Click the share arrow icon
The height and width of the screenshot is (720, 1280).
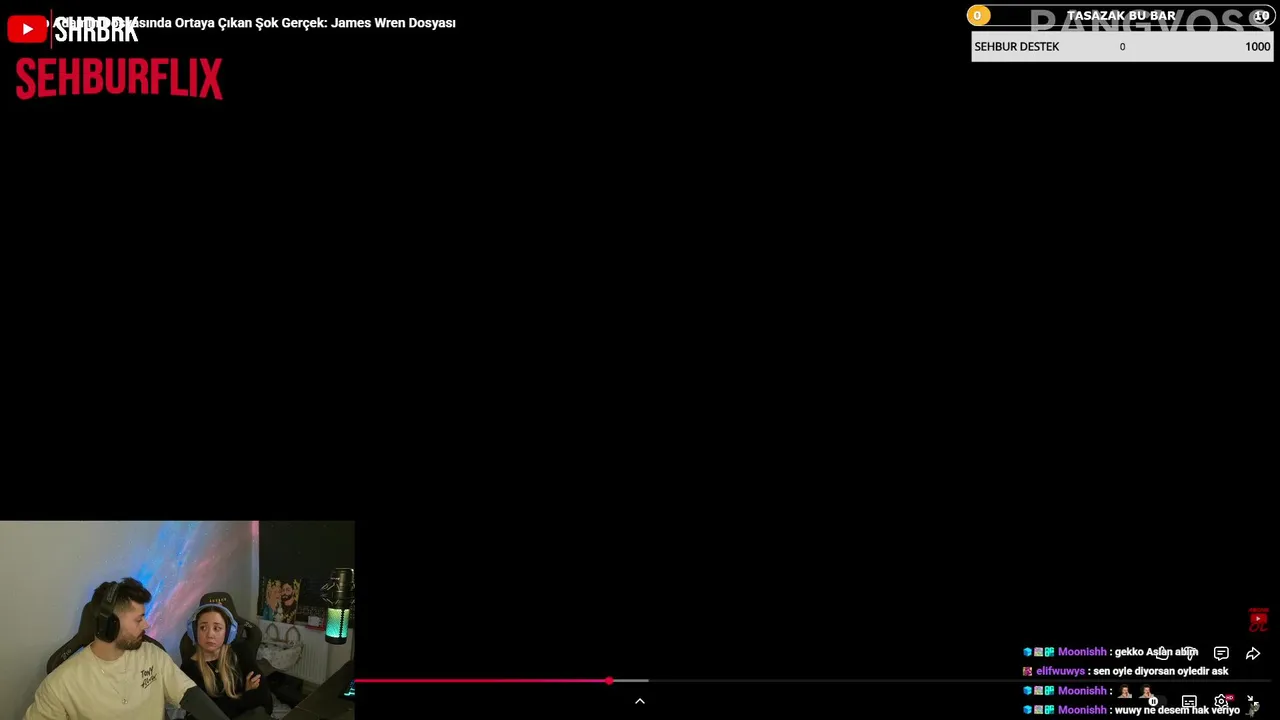[1253, 653]
